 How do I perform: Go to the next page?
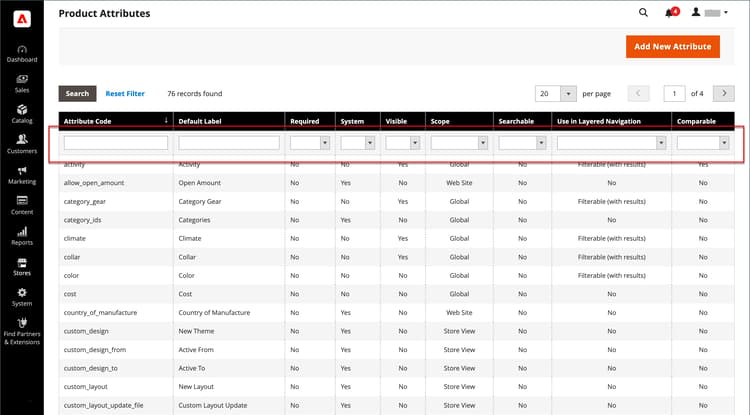pyautogui.click(x=724, y=93)
